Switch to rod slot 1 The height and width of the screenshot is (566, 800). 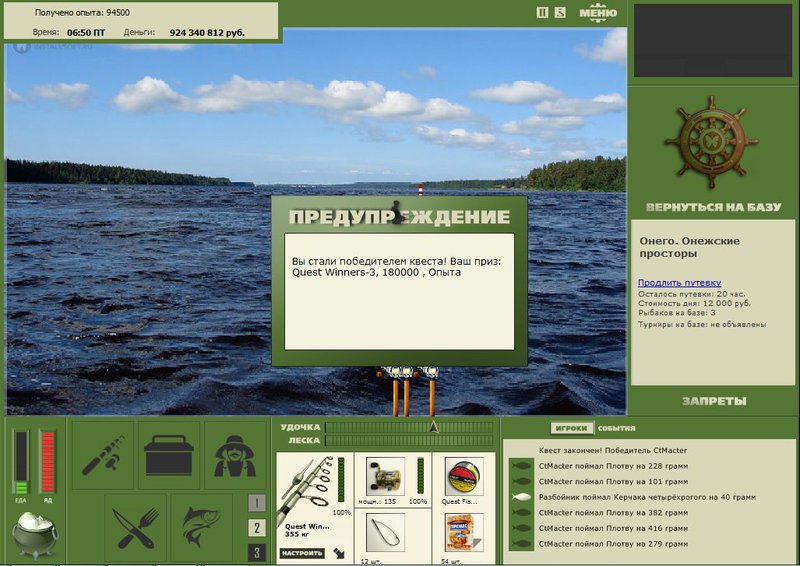[257, 503]
